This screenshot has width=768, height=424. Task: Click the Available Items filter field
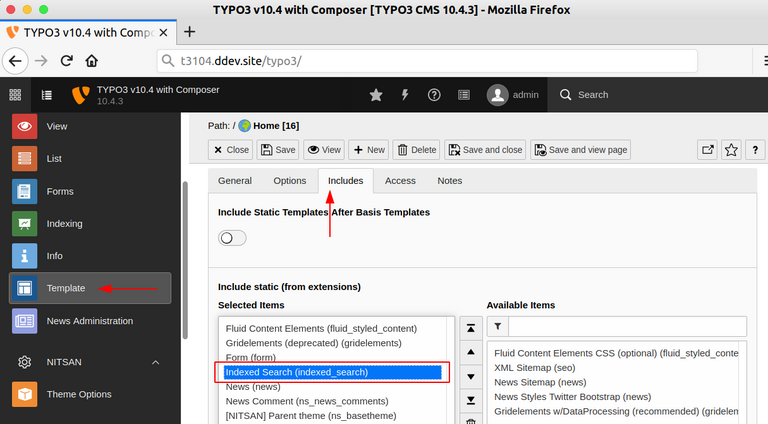[x=627, y=327]
